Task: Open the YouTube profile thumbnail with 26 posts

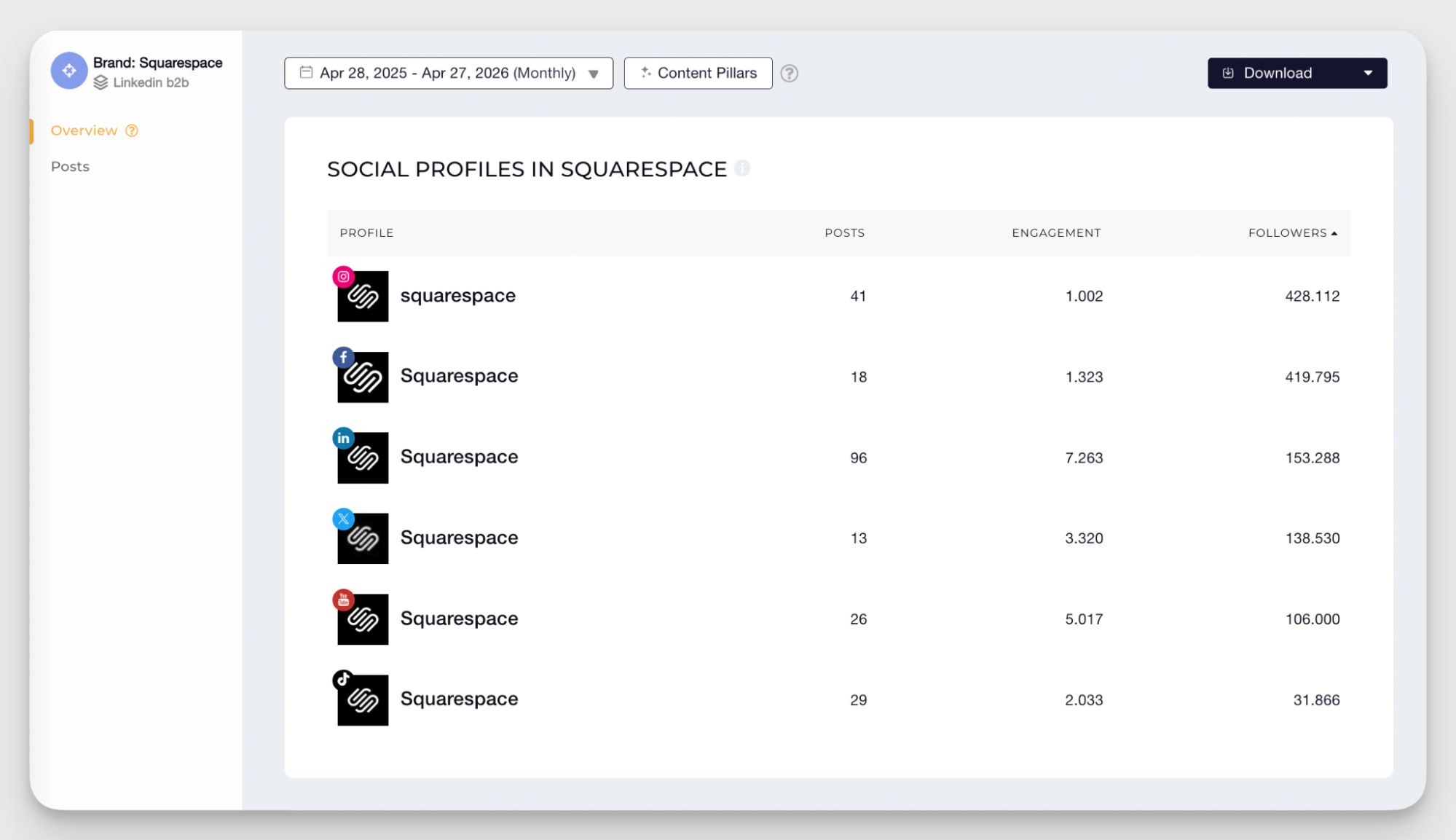Action: tap(363, 619)
